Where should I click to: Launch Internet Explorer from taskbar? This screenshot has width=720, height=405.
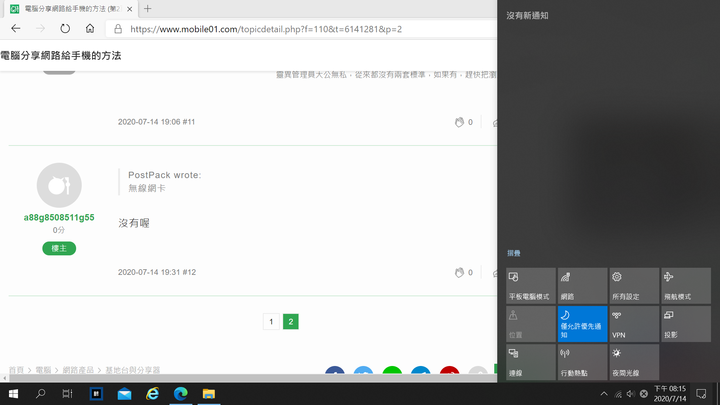pos(152,394)
